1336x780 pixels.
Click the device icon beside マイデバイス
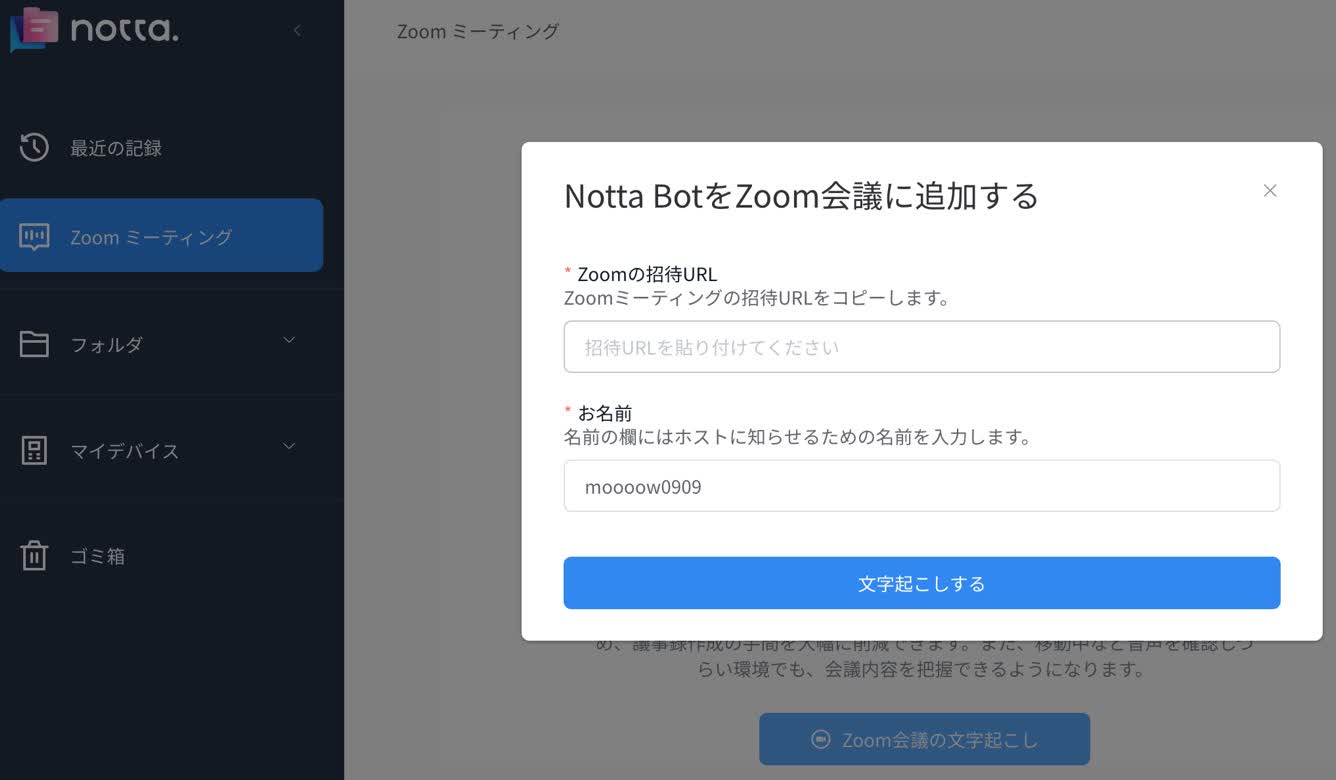click(34, 450)
